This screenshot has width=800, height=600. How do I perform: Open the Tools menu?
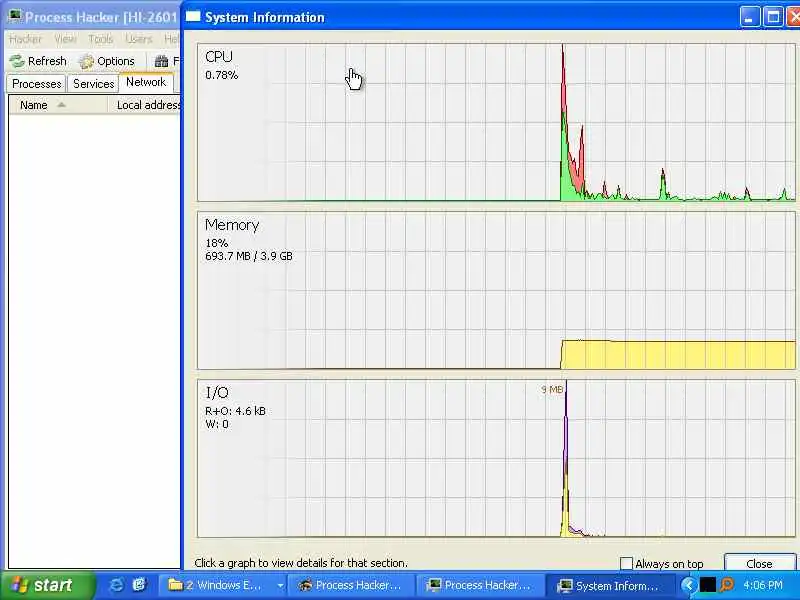(x=101, y=39)
